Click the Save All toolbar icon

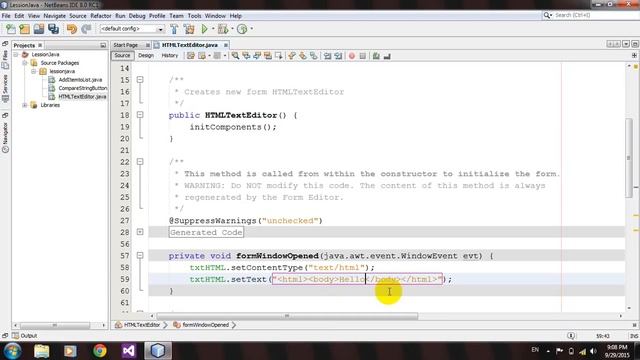pyautogui.click(x=53, y=29)
